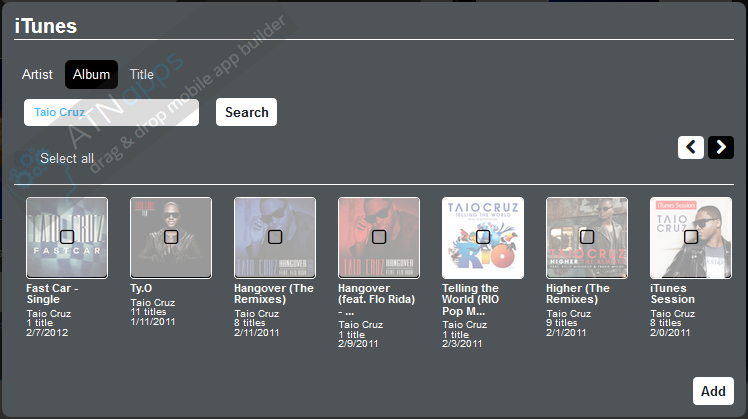This screenshot has height=419, width=748.
Task: Click the iTunes dialog heading
Action: click(46, 26)
